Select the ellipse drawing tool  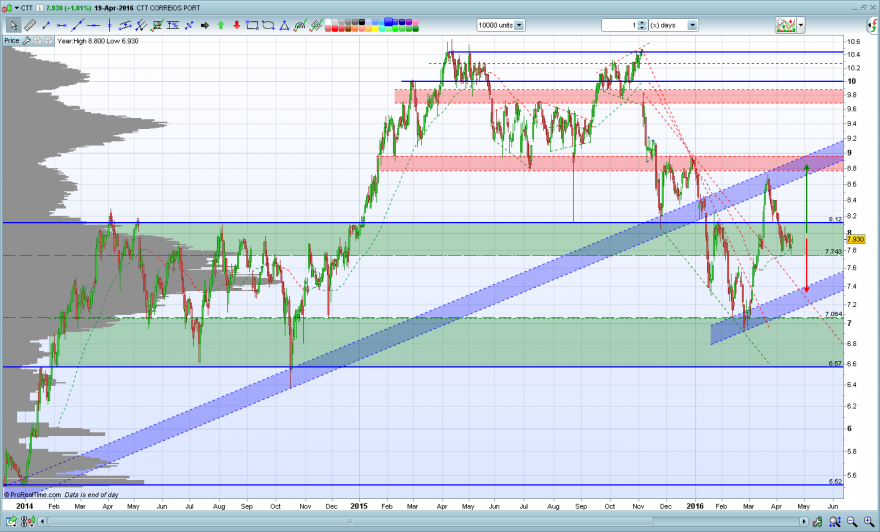click(268, 25)
